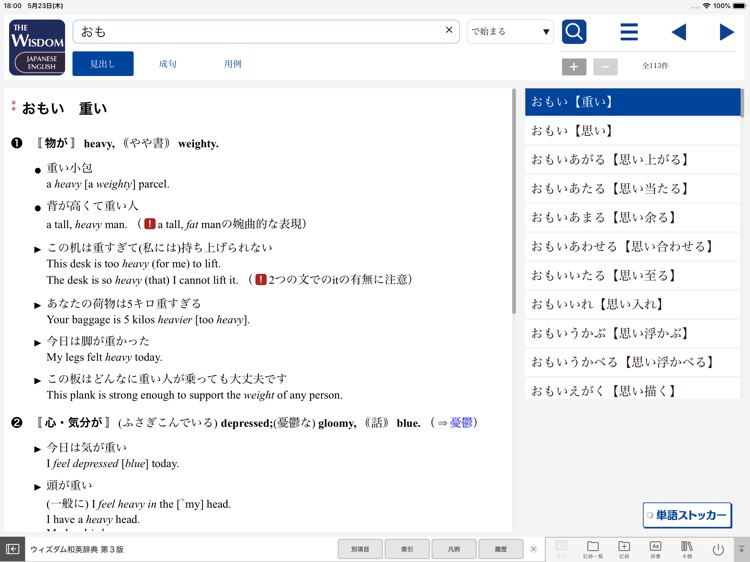Select おもいあたる【思い当たる】 entry

632,188
